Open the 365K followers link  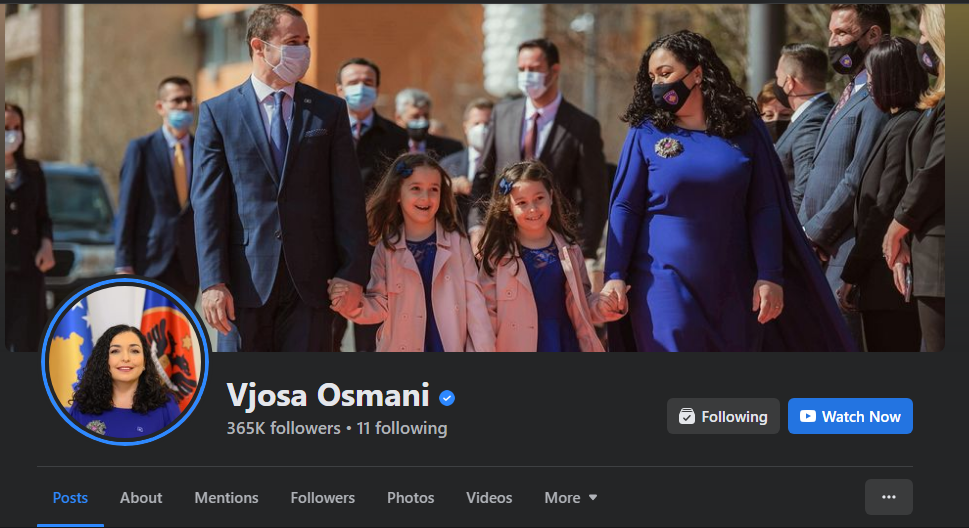[283, 428]
